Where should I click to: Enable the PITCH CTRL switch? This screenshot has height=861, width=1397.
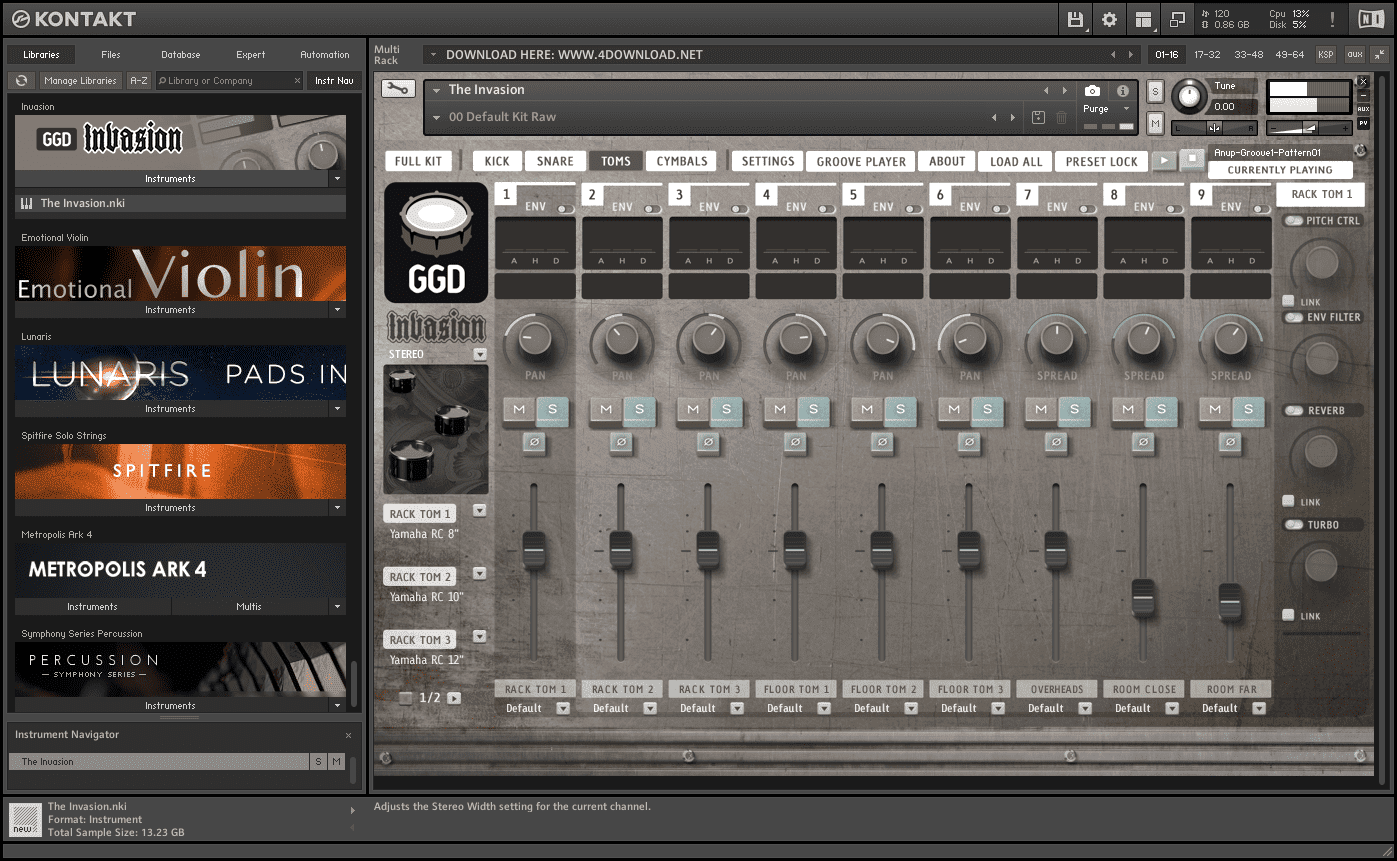[1295, 220]
